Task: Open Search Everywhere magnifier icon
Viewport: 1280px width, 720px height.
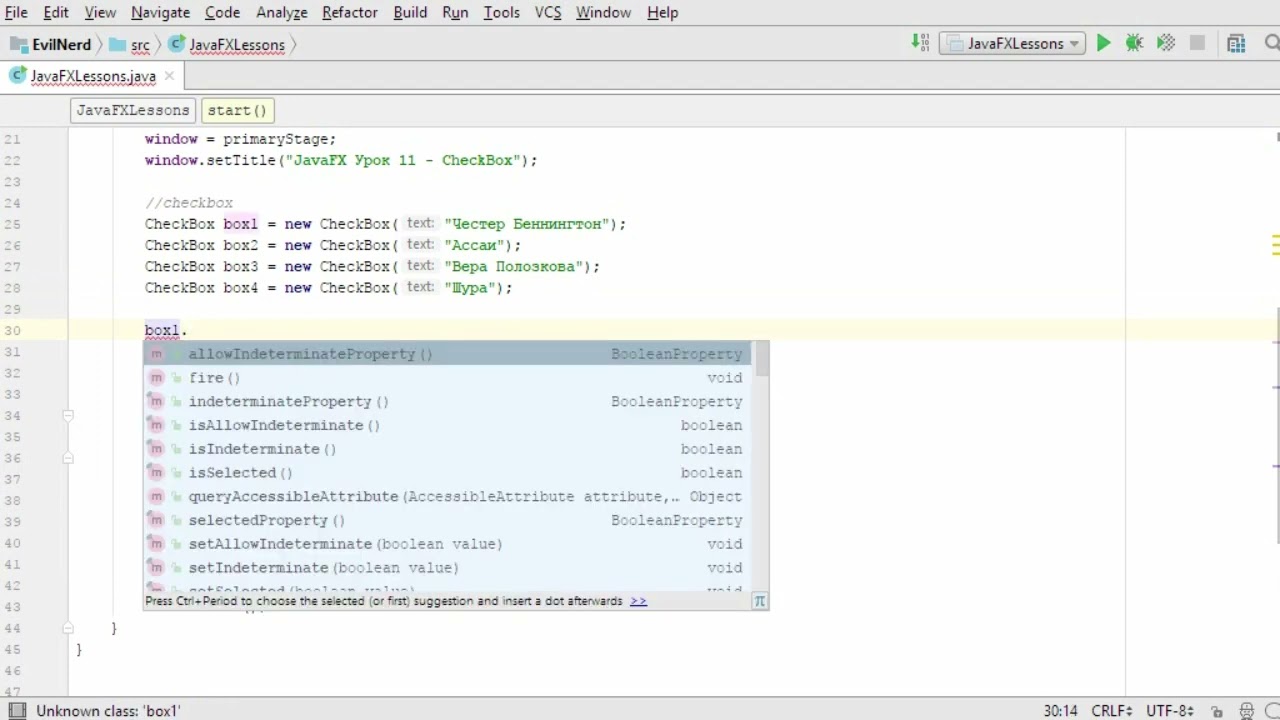Action: (1272, 43)
